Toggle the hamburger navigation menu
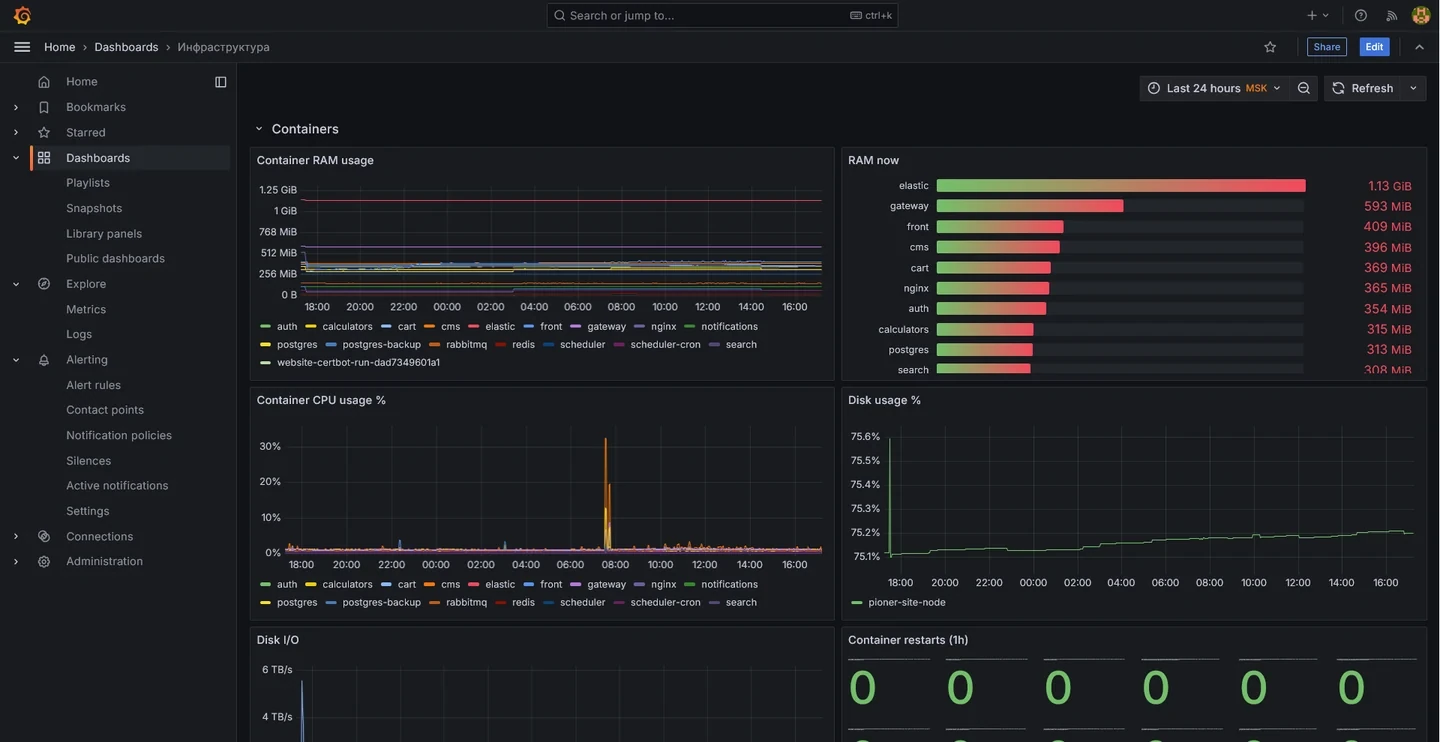Viewport: 1440px width, 742px height. pos(22,47)
